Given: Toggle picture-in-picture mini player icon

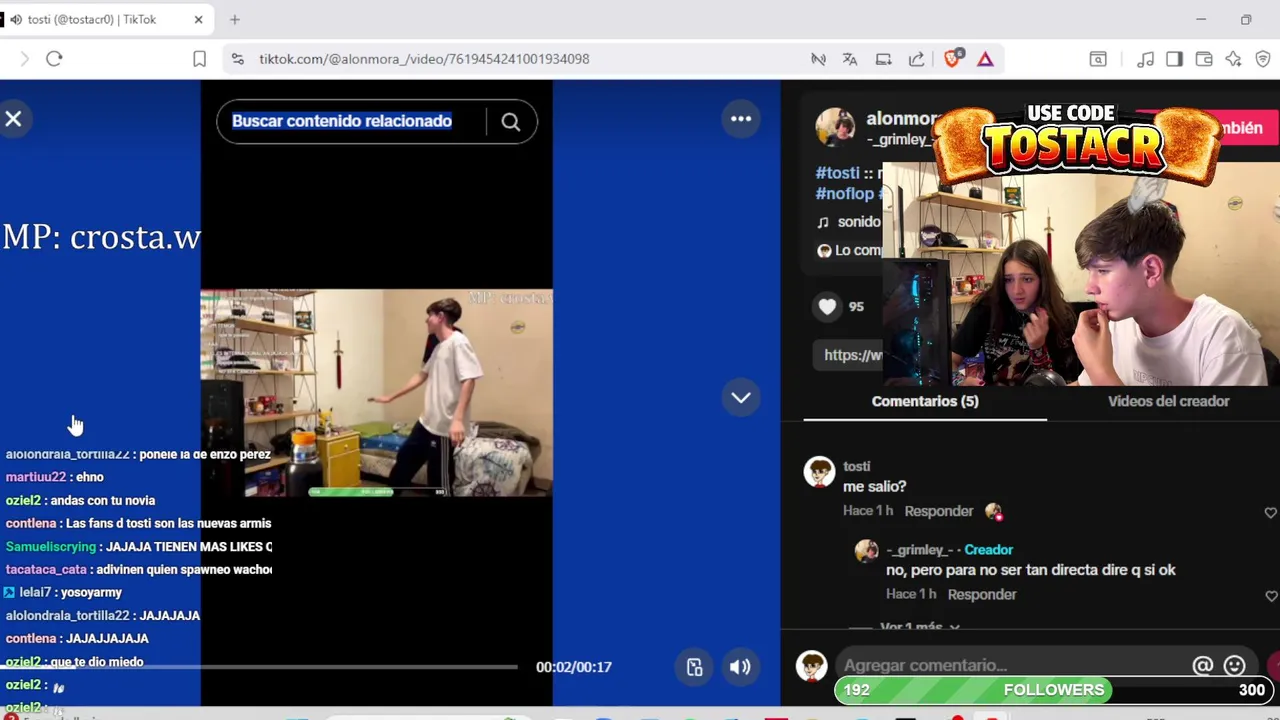Looking at the screenshot, I should tap(694, 667).
